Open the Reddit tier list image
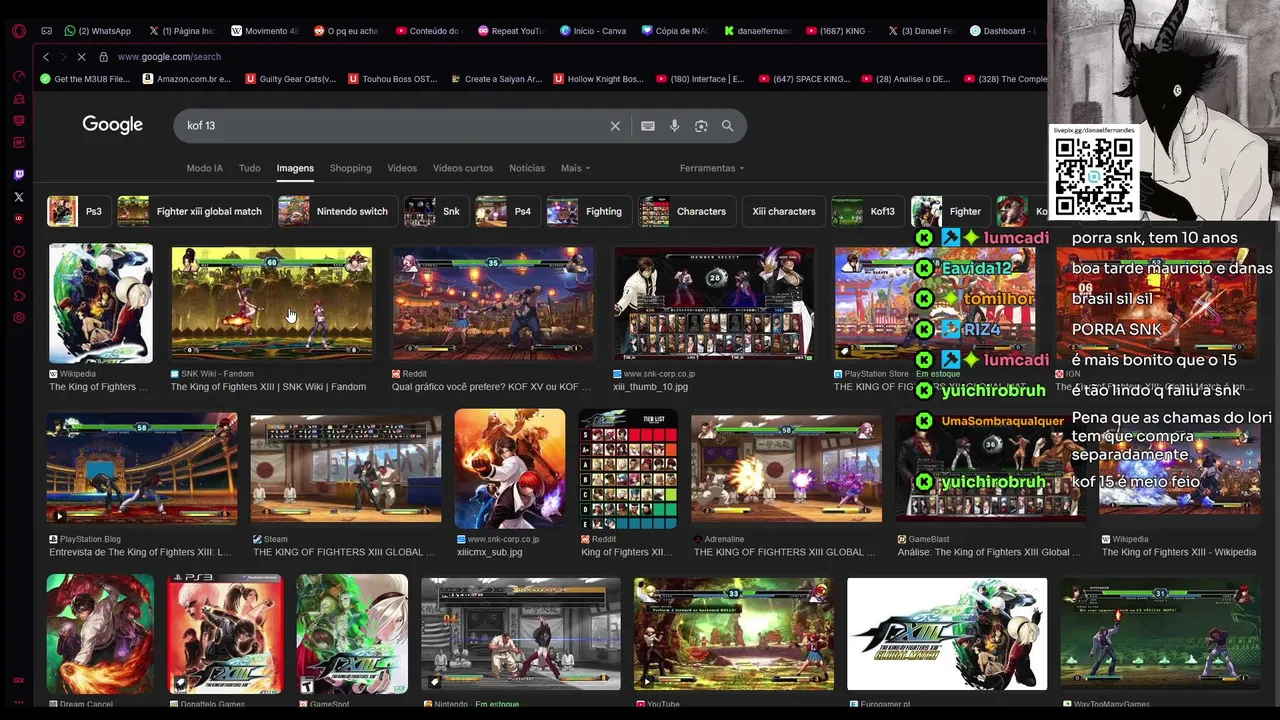Image resolution: width=1280 pixels, height=720 pixels. pyautogui.click(x=628, y=468)
